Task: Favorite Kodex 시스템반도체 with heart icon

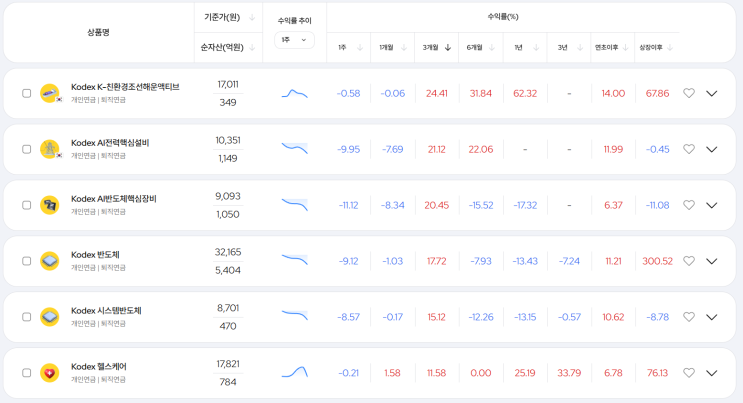Action: click(x=689, y=317)
